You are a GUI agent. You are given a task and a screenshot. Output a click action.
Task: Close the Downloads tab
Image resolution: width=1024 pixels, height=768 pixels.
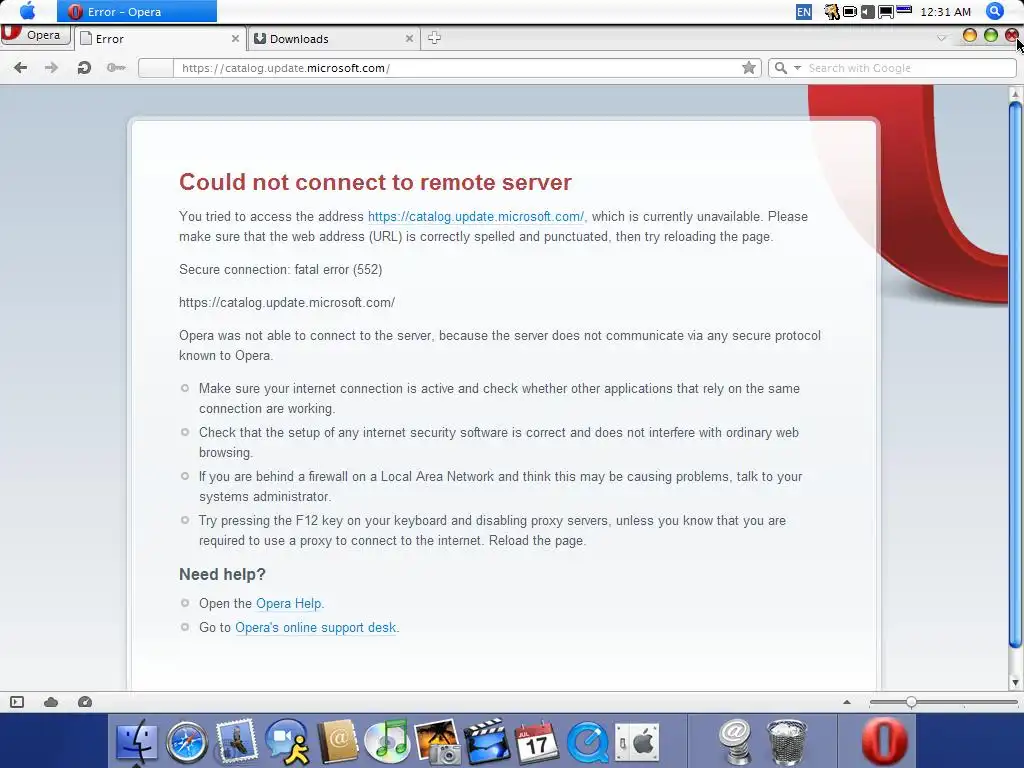tap(409, 39)
